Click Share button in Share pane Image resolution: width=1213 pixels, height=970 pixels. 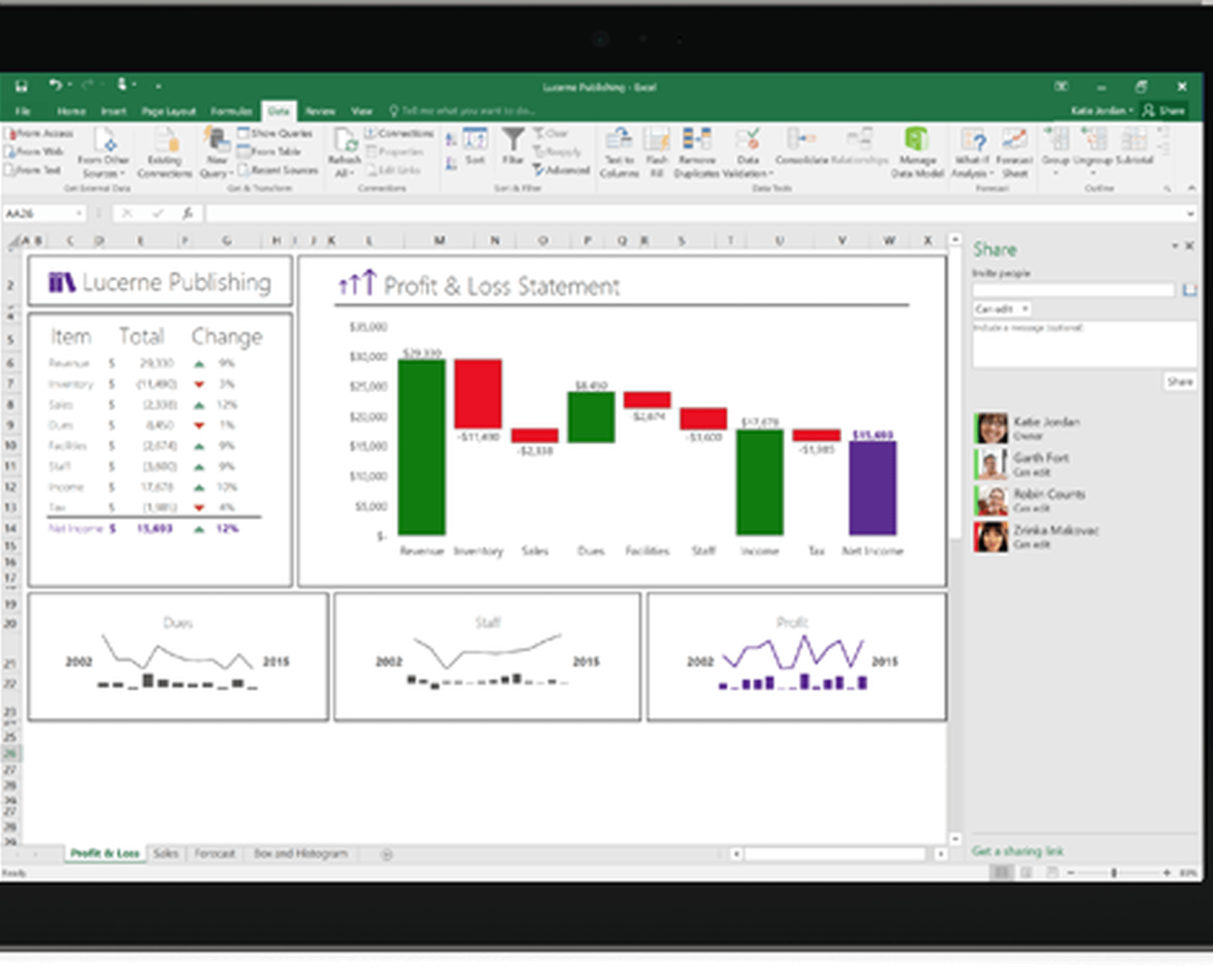pos(1180,381)
